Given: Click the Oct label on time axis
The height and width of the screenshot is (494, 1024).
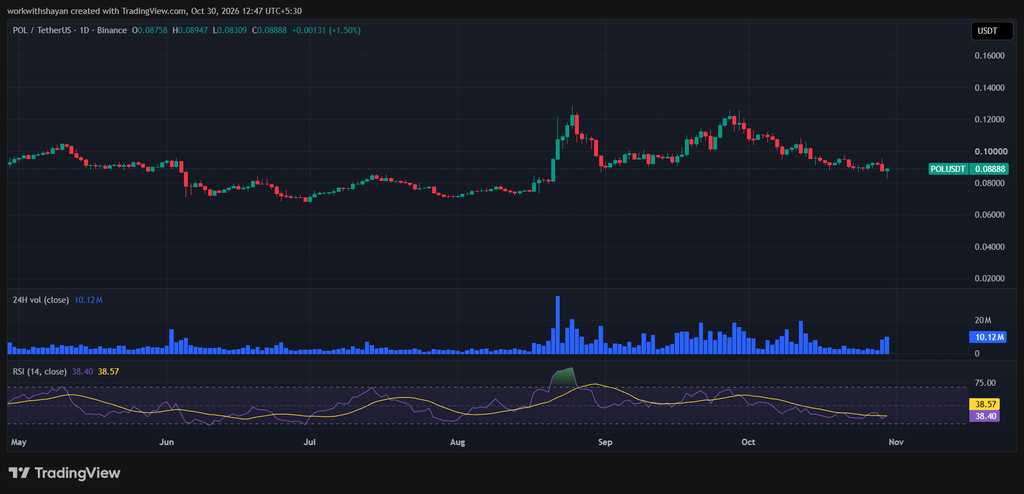Looking at the screenshot, I should pyautogui.click(x=748, y=442).
